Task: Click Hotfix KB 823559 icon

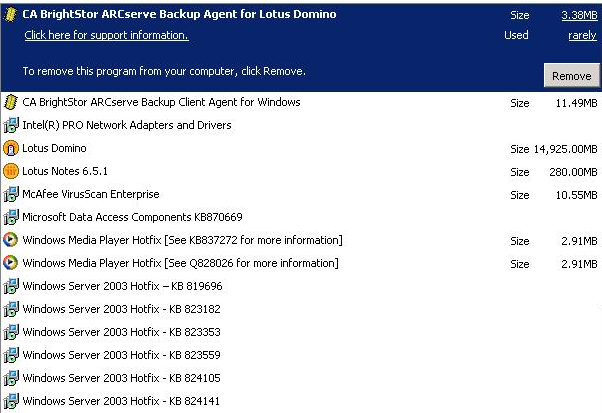Action: point(11,355)
